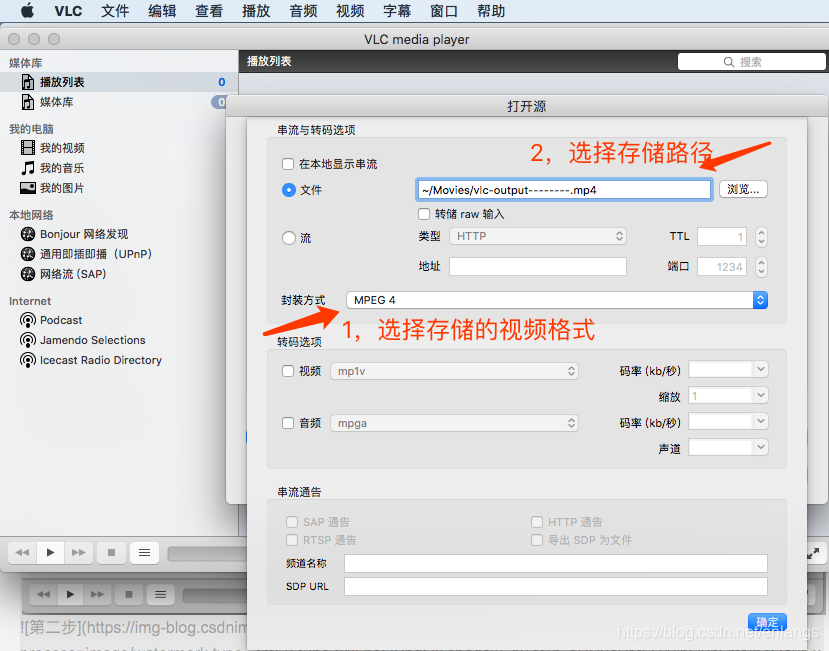
Task: Click playlist button in background window controls
Action: pyautogui.click(x=160, y=594)
